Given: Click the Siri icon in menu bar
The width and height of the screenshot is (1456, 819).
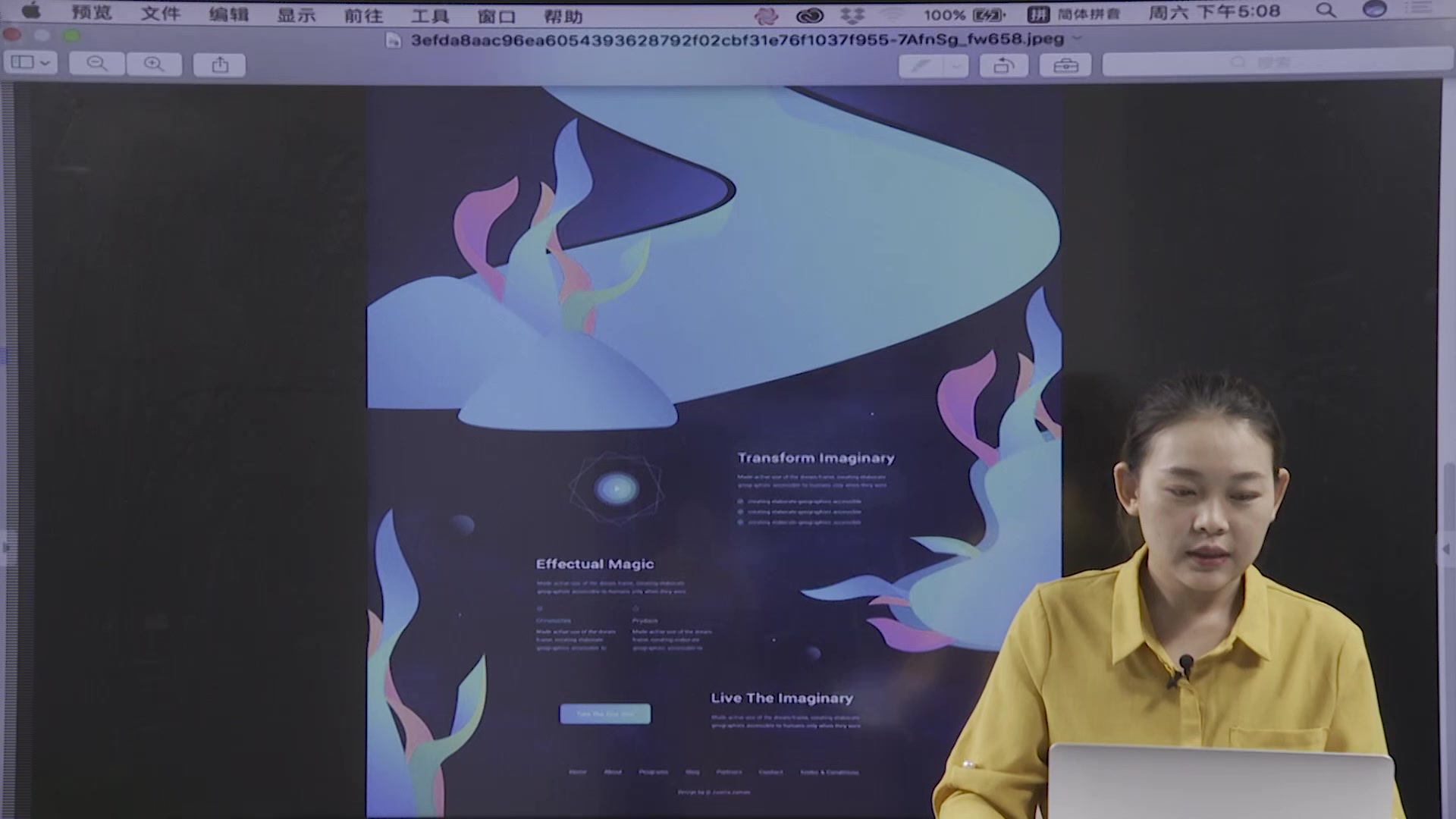Looking at the screenshot, I should coord(1374,9).
